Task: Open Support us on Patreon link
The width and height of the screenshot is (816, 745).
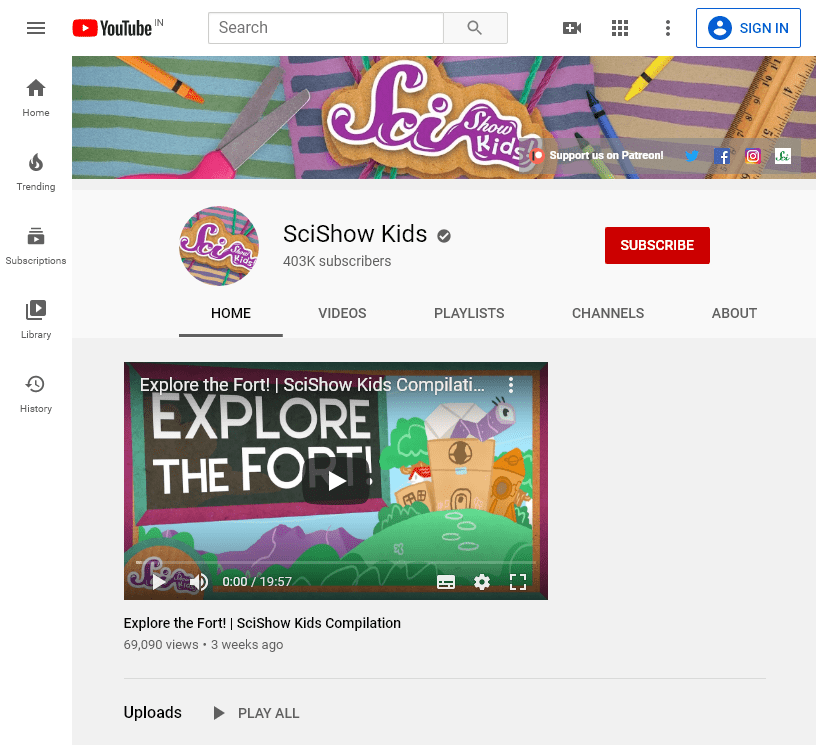Action: pyautogui.click(x=597, y=156)
